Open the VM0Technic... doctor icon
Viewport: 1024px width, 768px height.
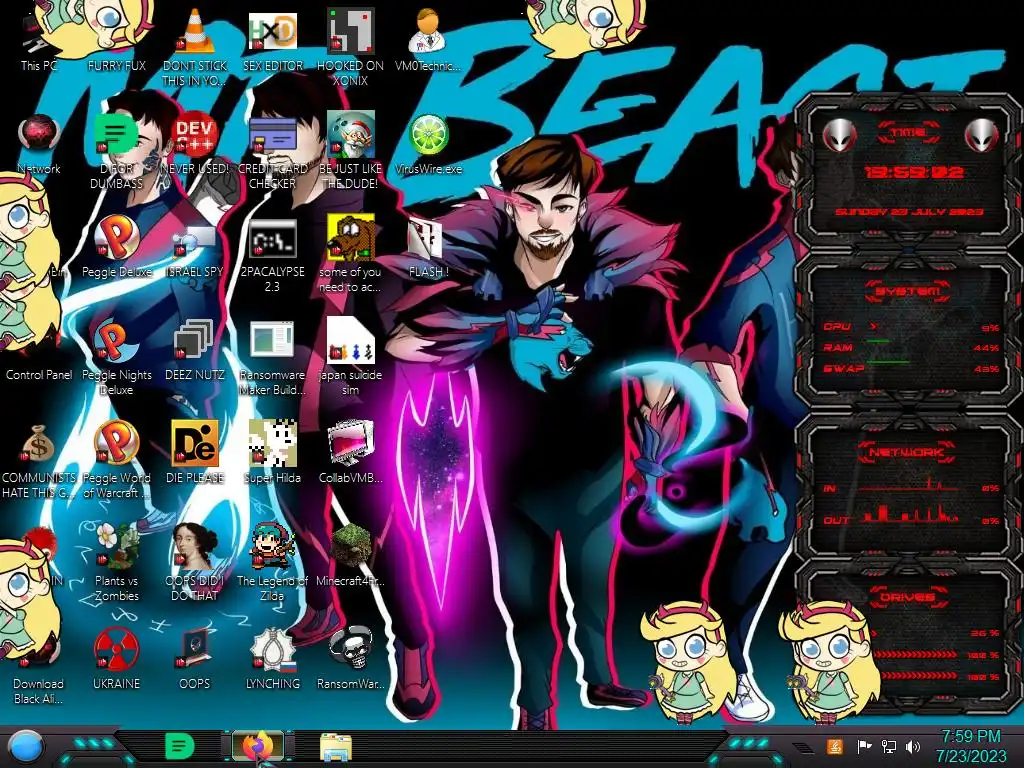click(x=428, y=33)
